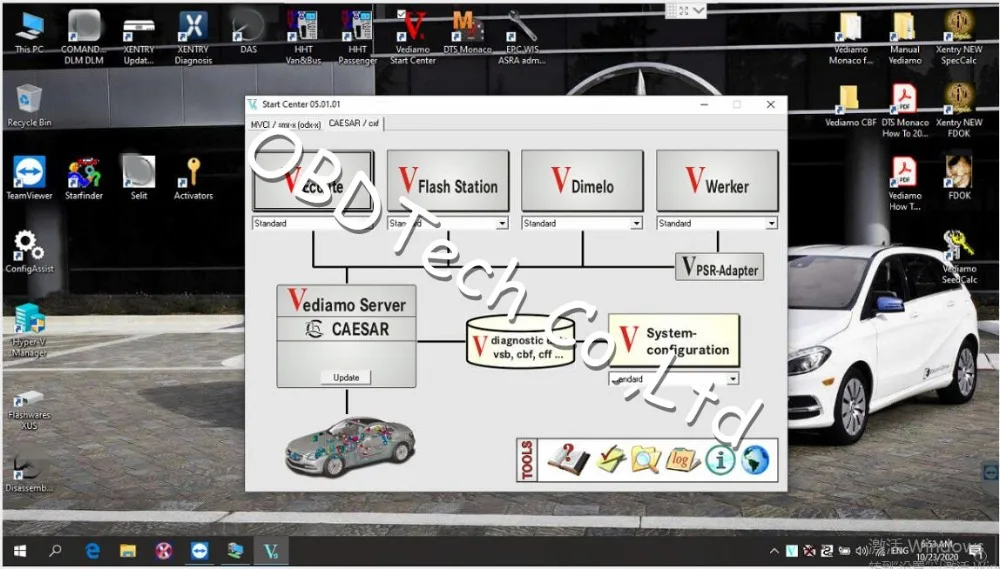This screenshot has width=1000, height=569.
Task: Open Vediamo Monaco folder on desktop
Action: [x=850, y=37]
